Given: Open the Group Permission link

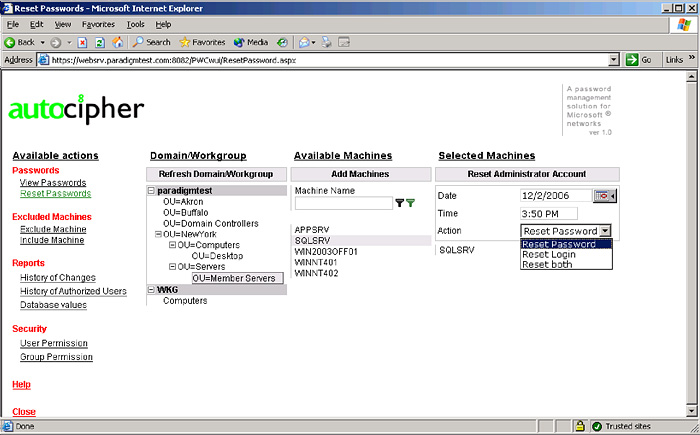Looking at the screenshot, I should click(57, 357).
